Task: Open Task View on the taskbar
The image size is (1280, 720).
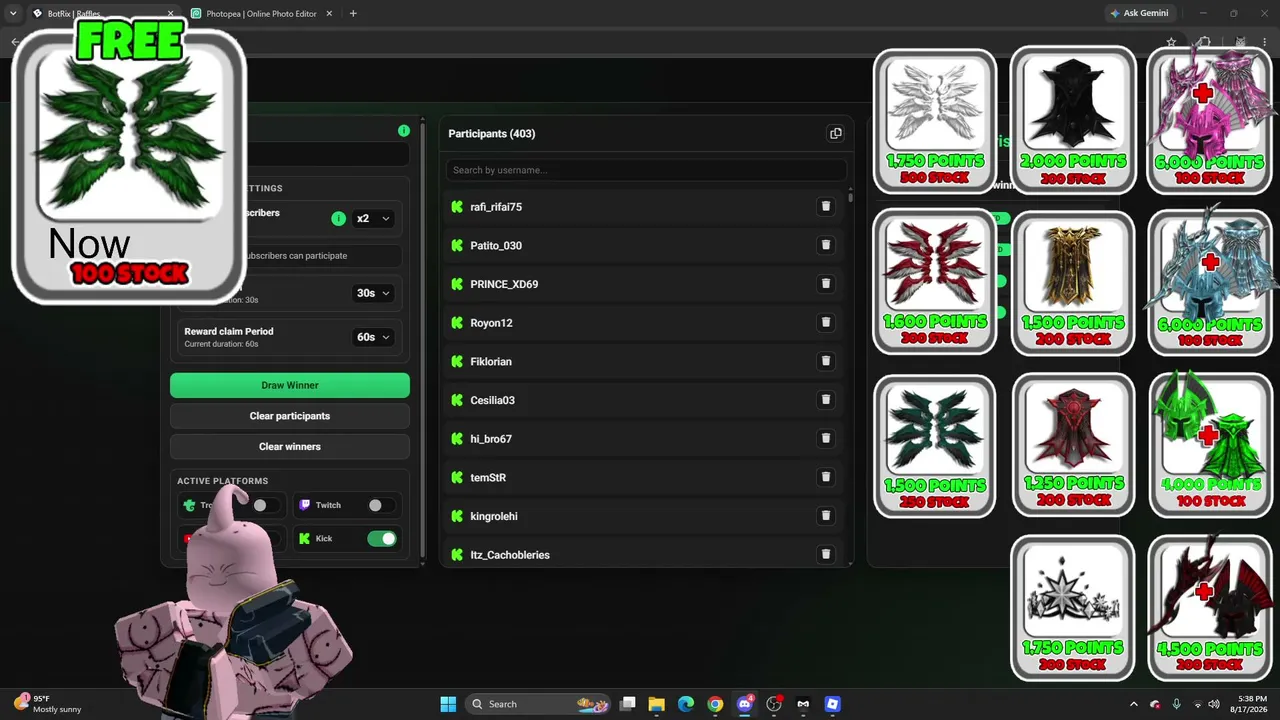Action: click(x=627, y=704)
